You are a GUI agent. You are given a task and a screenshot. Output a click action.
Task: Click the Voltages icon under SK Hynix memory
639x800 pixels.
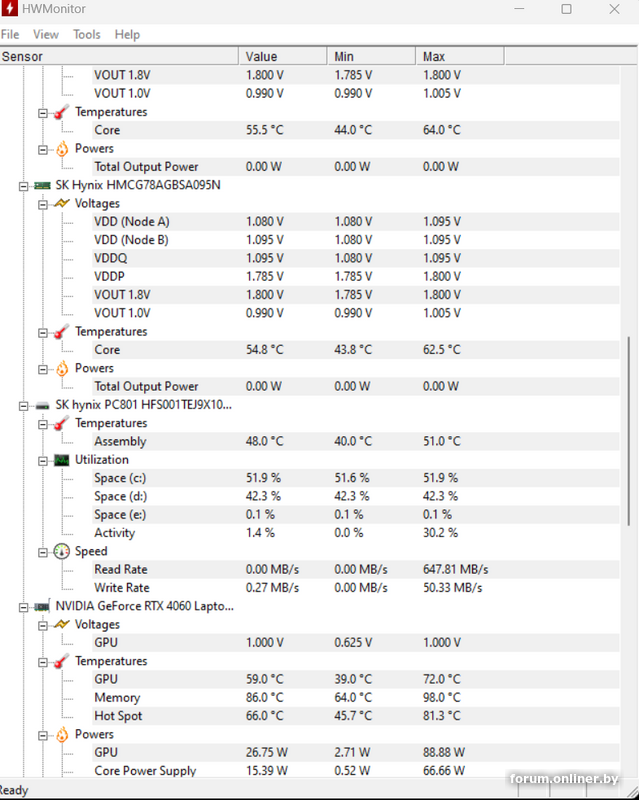pos(61,203)
